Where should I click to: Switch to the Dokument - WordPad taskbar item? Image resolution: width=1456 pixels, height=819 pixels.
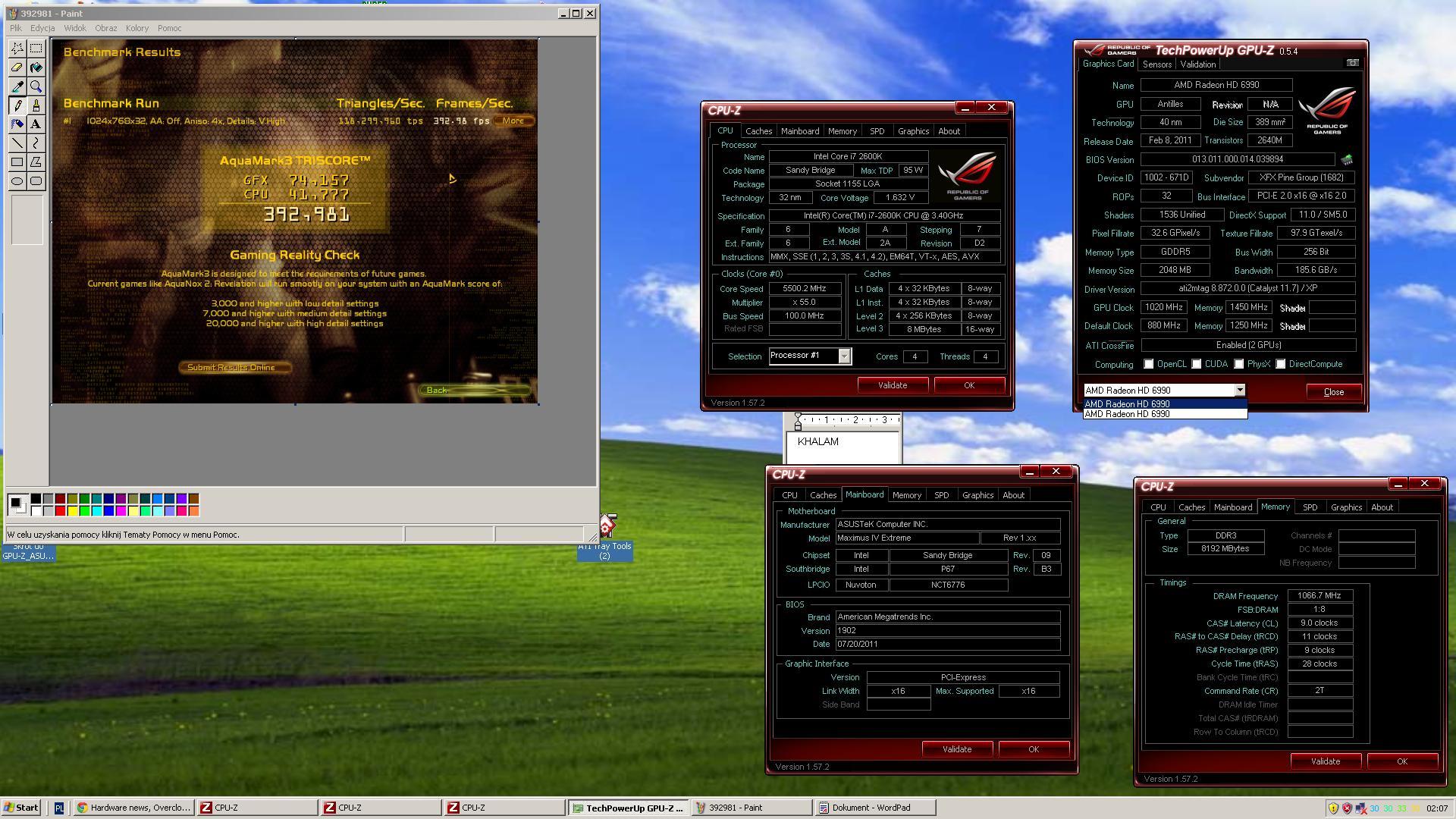874,808
